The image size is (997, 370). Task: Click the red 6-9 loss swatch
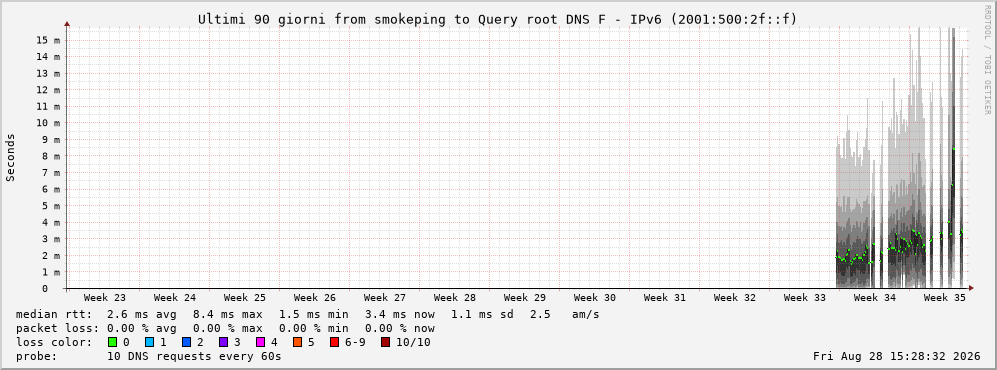tap(334, 343)
